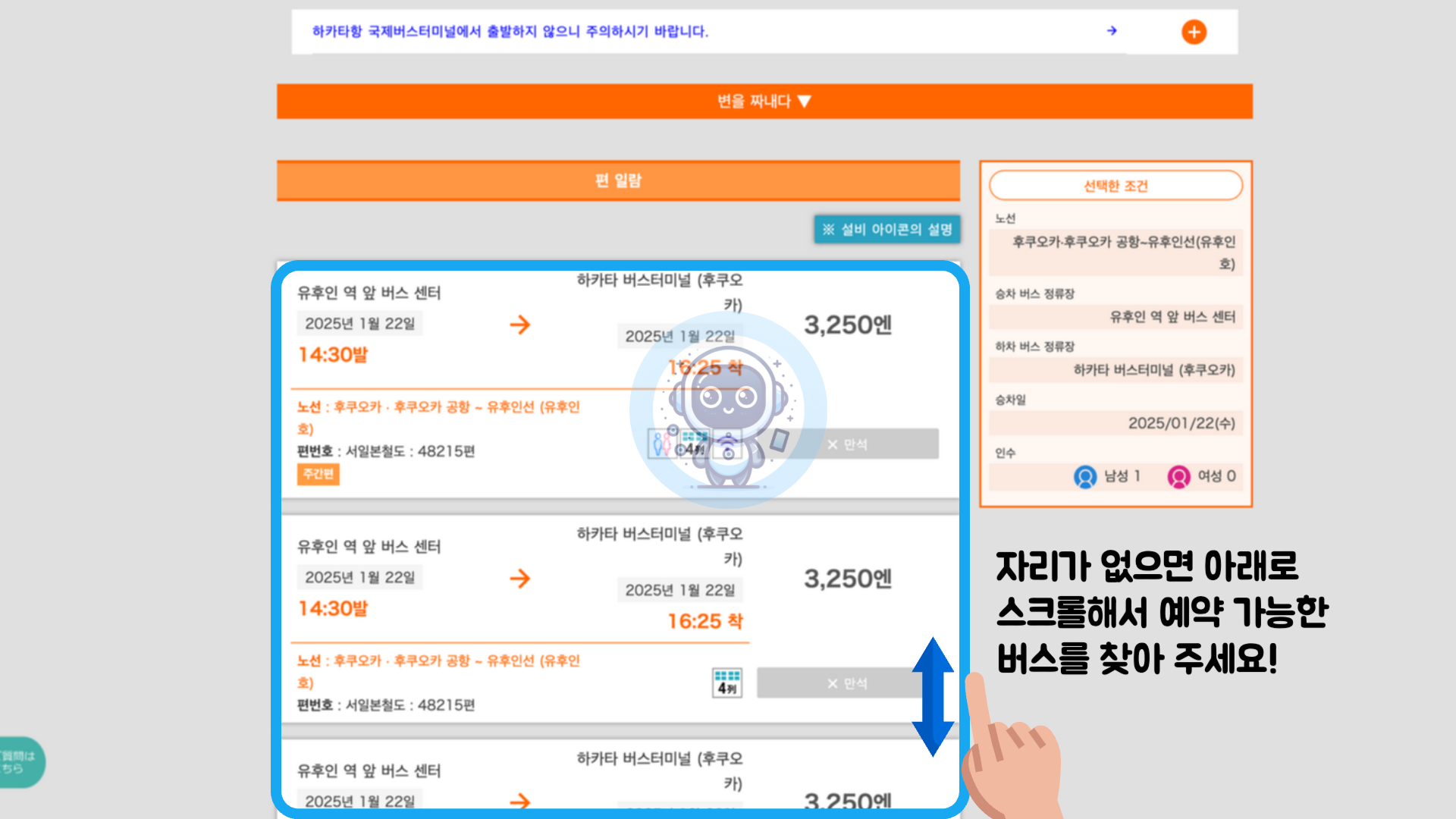Click the first card's flight number '48215편' text
Viewport: 1456px width, 819px height.
pyautogui.click(x=447, y=451)
